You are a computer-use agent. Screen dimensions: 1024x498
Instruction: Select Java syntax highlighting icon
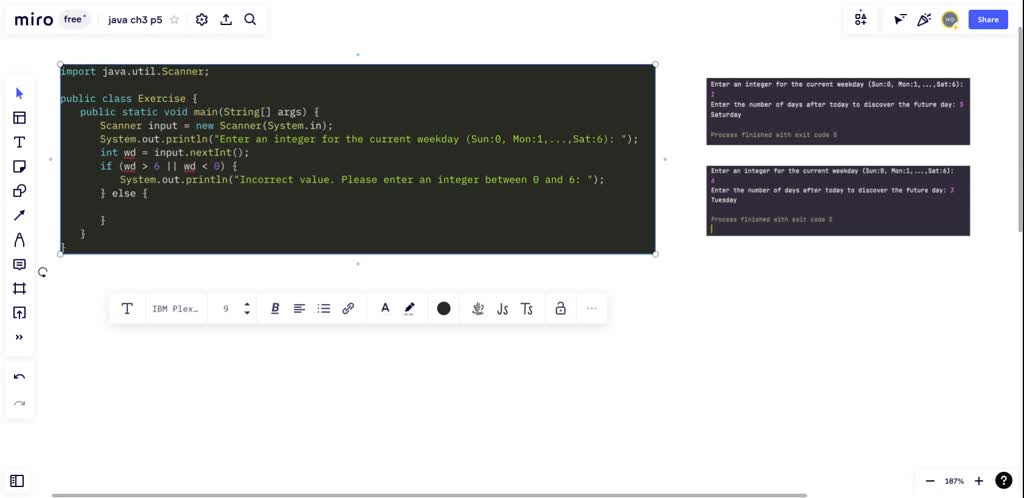(478, 309)
